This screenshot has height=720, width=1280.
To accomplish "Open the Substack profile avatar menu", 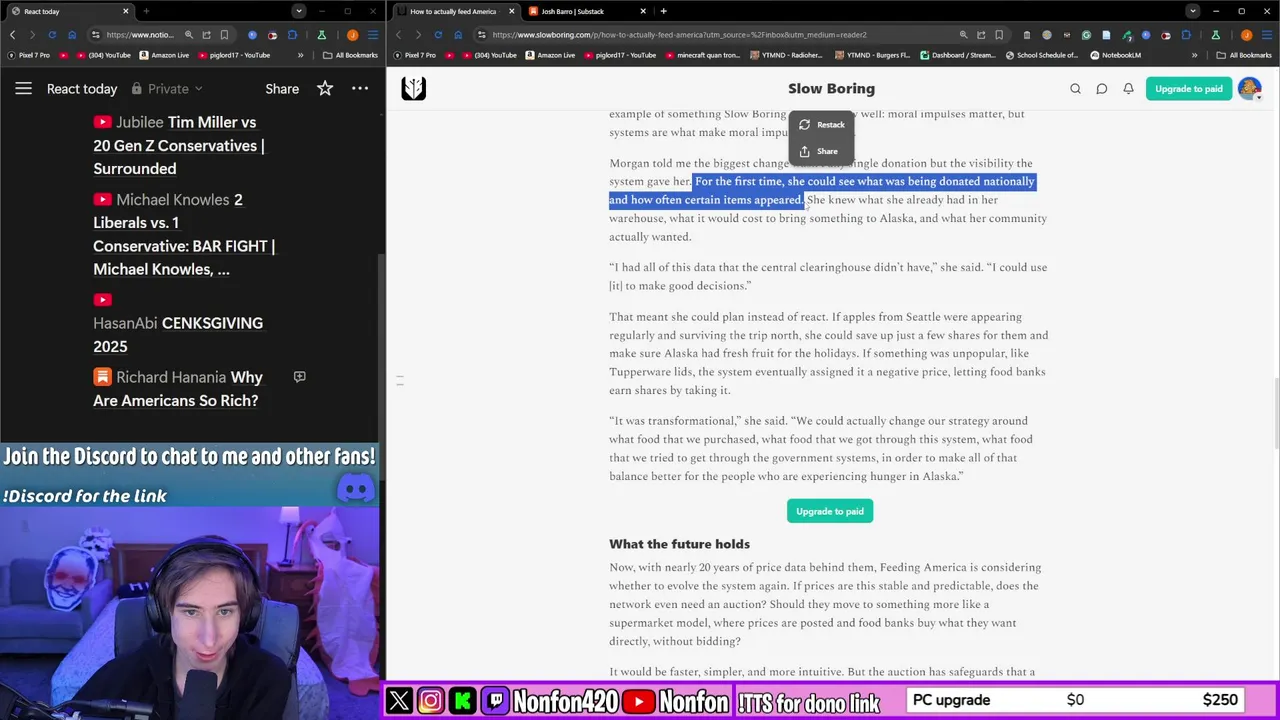I will coord(1249,89).
